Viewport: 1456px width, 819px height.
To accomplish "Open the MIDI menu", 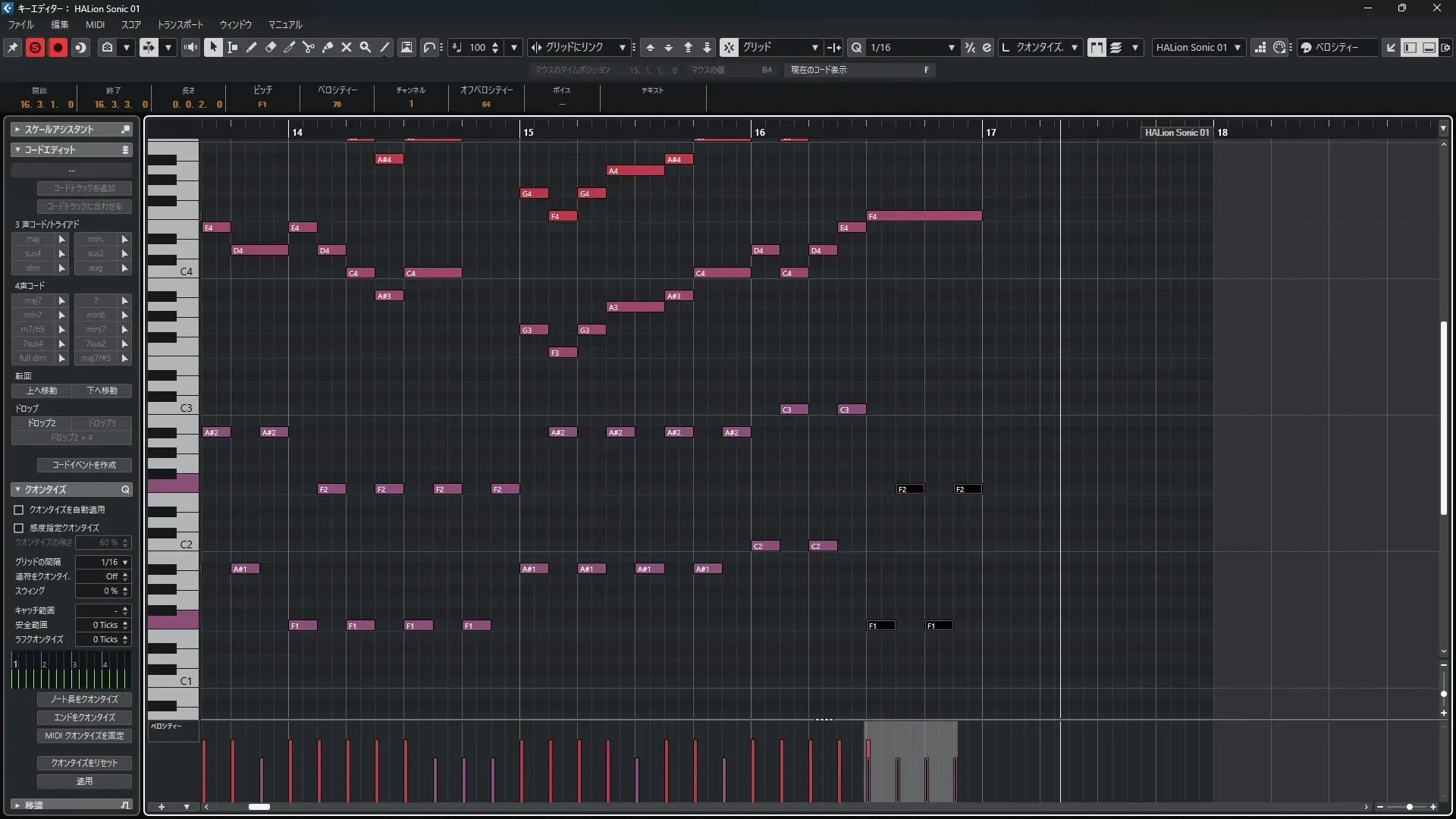I will (95, 24).
